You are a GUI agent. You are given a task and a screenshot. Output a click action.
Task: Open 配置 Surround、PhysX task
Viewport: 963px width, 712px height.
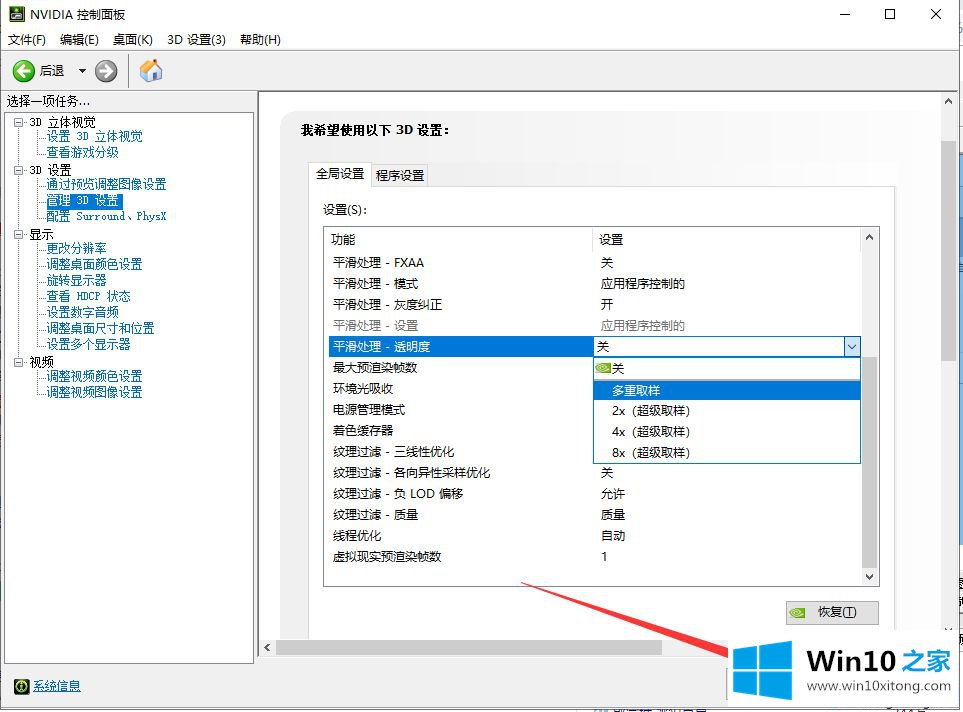[106, 216]
